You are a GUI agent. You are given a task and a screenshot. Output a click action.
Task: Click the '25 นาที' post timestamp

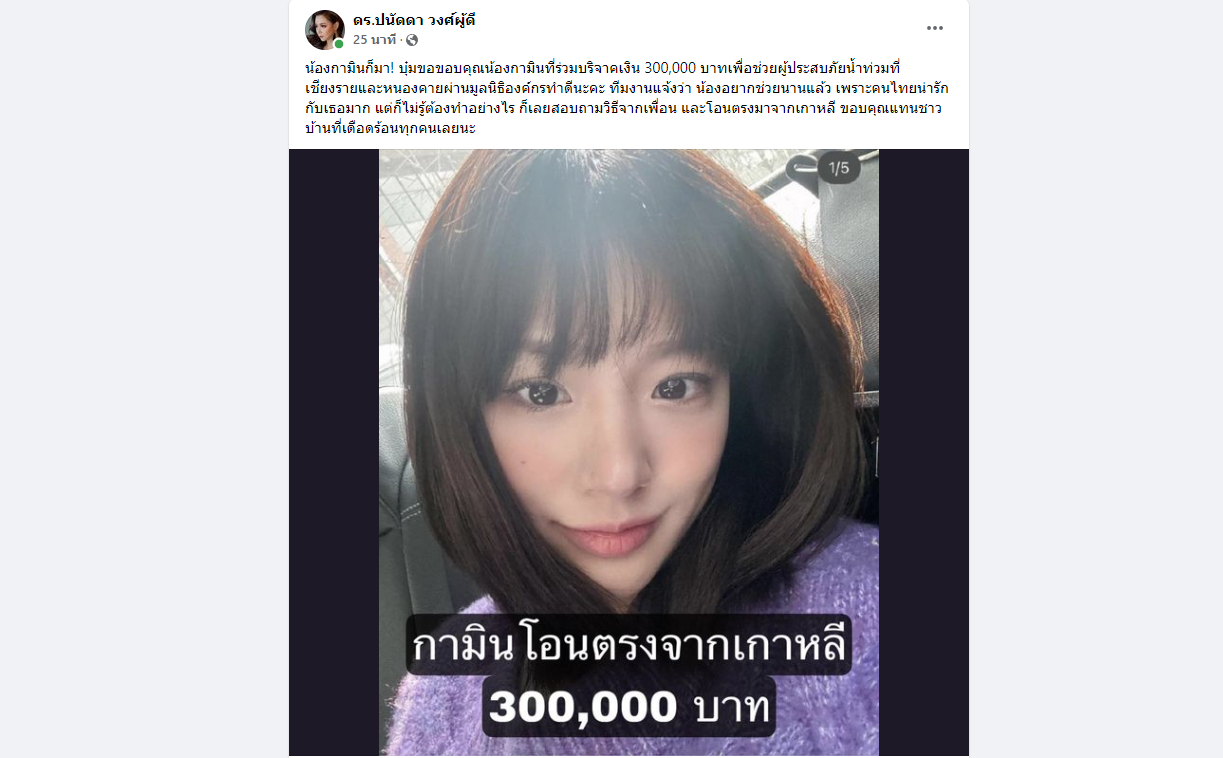[375, 40]
